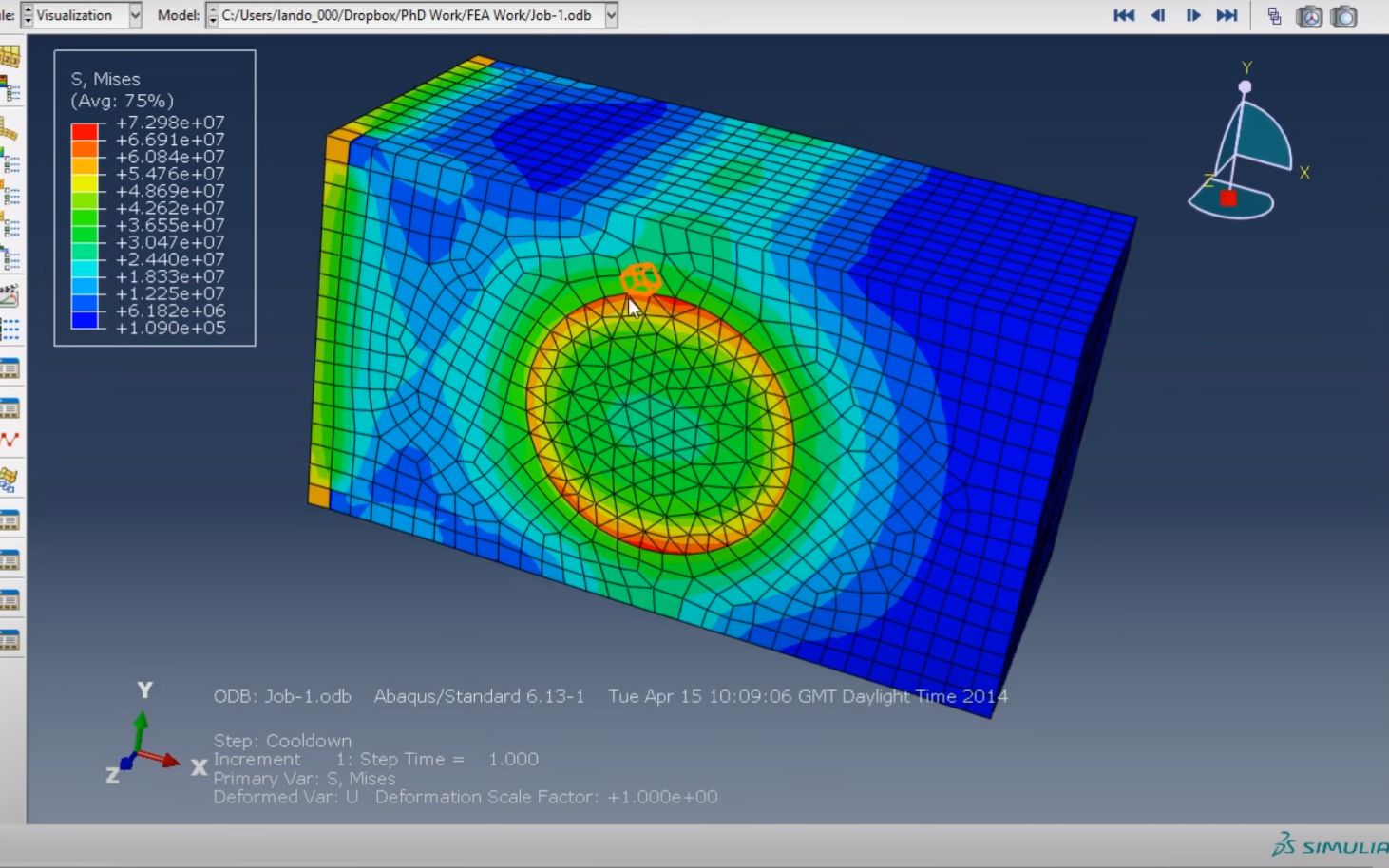Image resolution: width=1389 pixels, height=868 pixels.
Task: Cycle models using the Model spinner arrows
Action: [x=212, y=15]
